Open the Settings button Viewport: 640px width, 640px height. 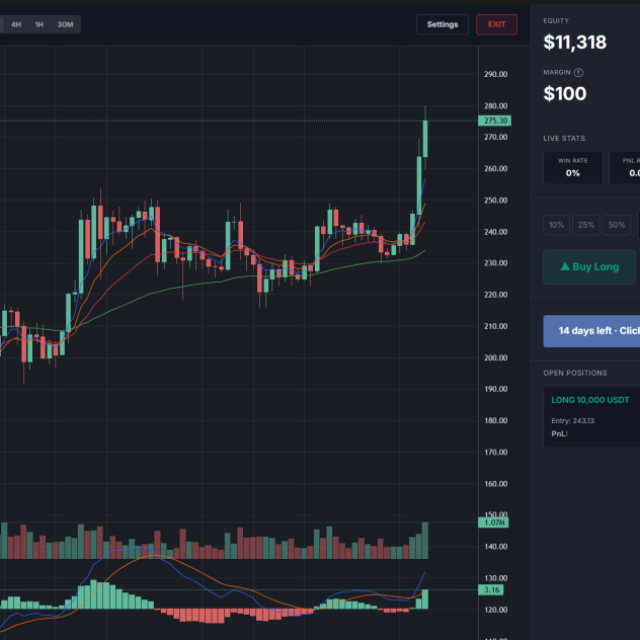[442, 24]
